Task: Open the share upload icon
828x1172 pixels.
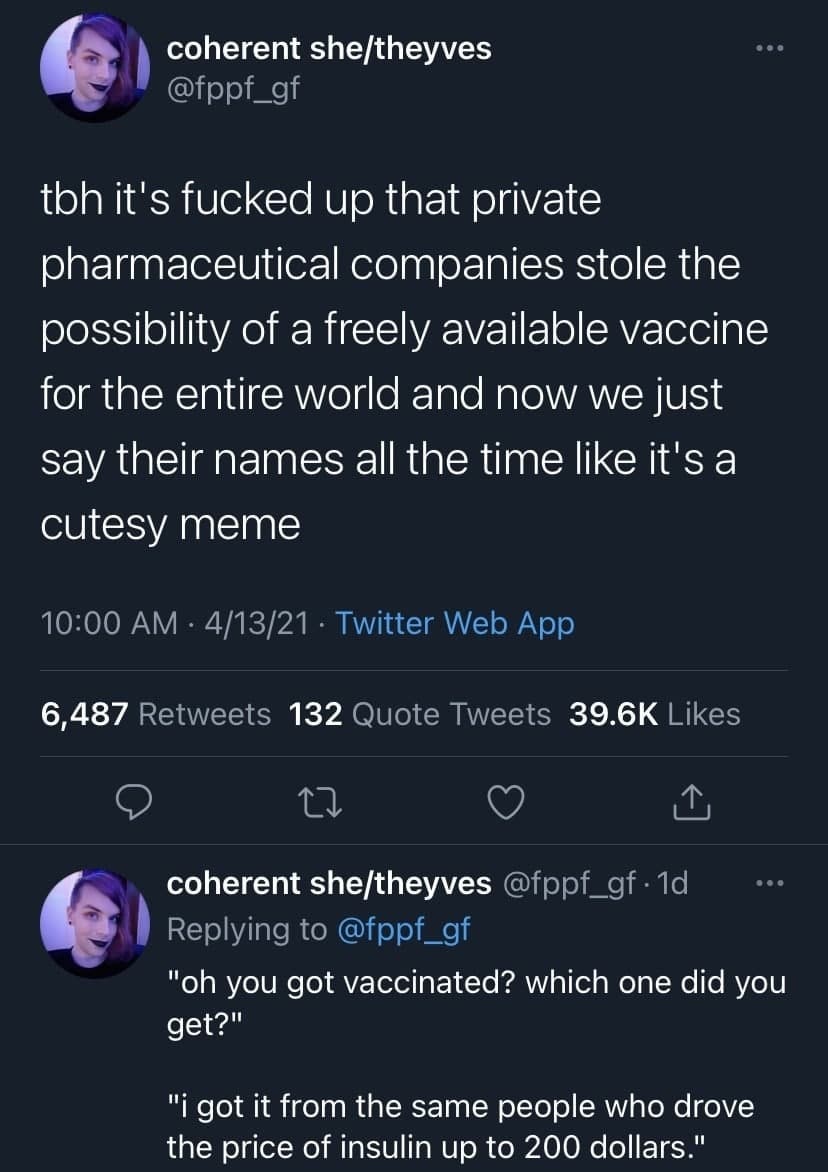Action: click(x=693, y=801)
